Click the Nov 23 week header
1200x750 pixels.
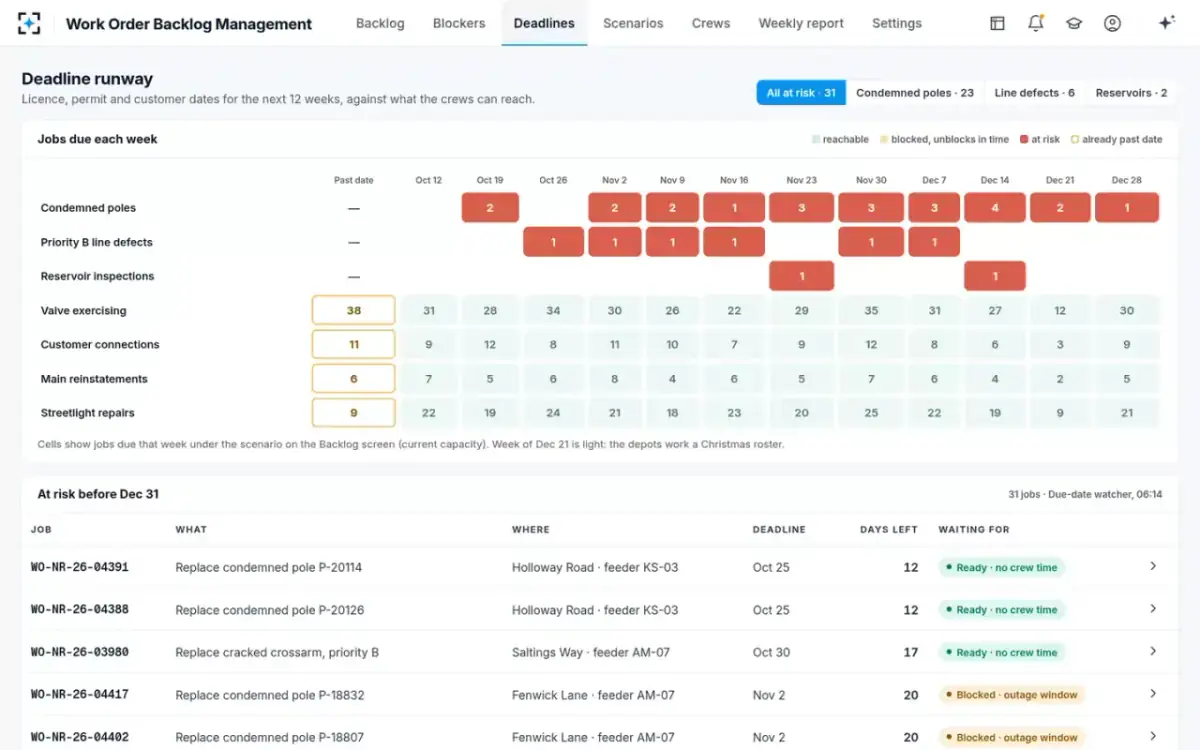[801, 180]
